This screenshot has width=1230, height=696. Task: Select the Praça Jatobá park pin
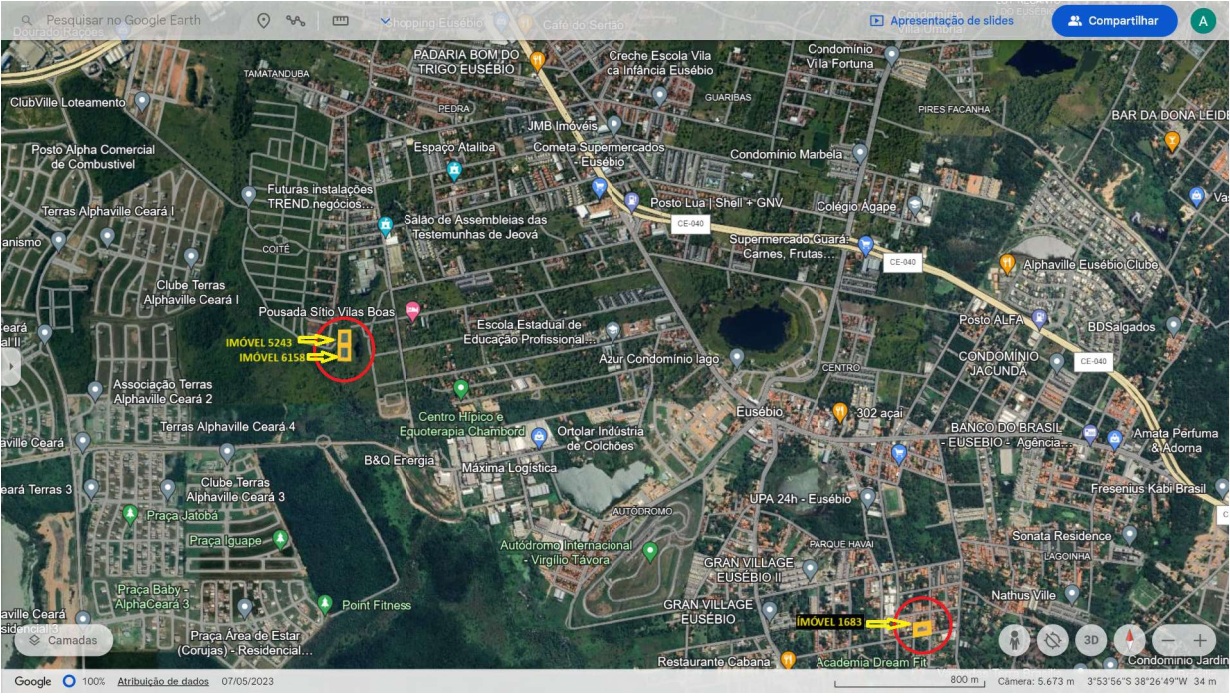click(x=130, y=515)
